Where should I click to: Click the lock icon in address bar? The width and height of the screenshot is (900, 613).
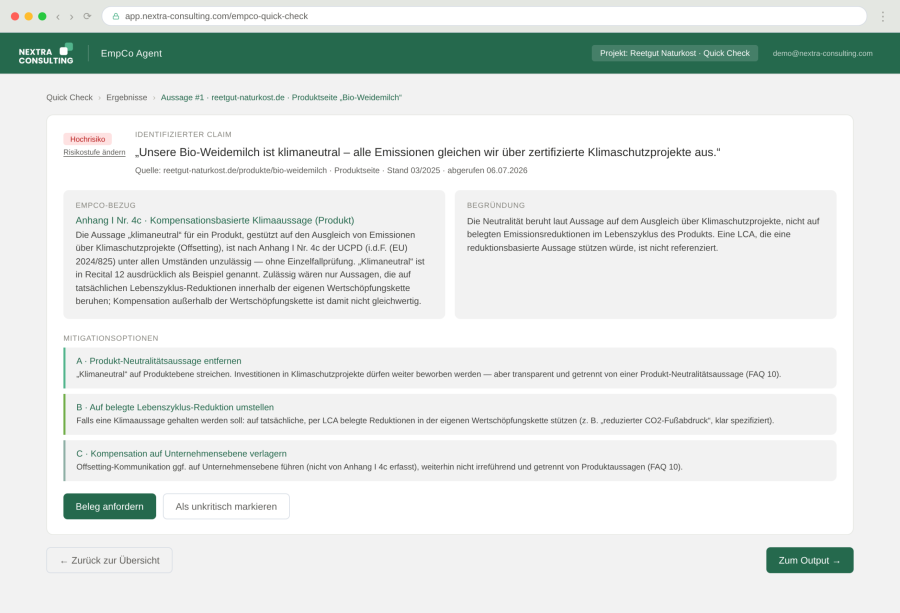pos(116,16)
